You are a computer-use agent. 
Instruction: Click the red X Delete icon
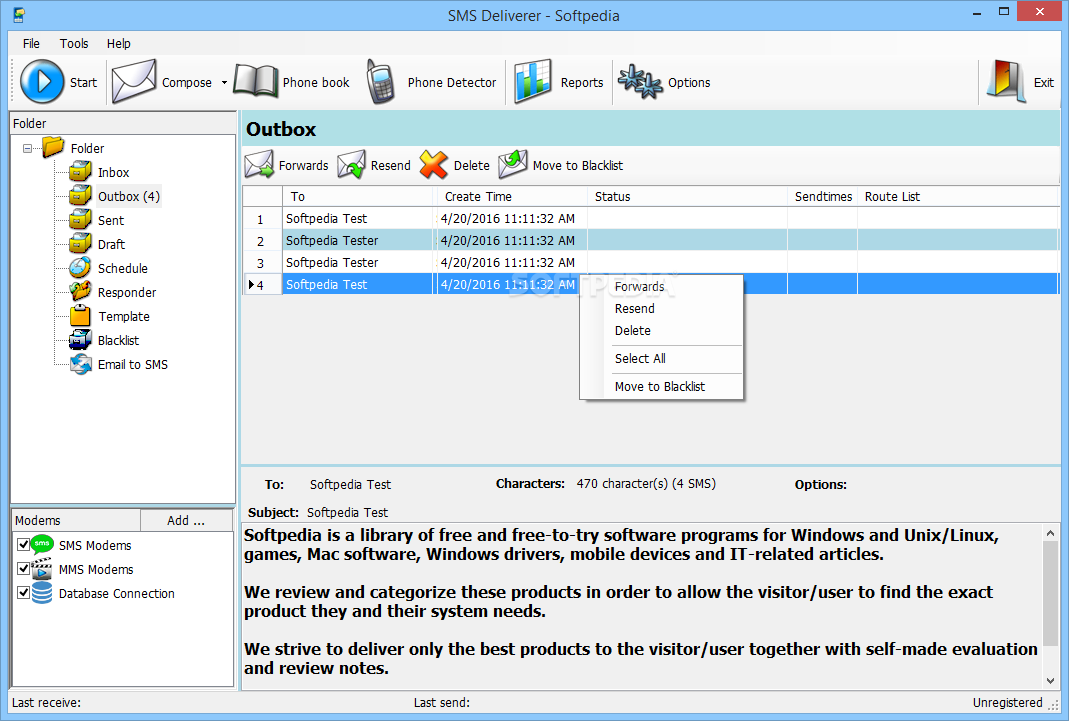coord(434,165)
